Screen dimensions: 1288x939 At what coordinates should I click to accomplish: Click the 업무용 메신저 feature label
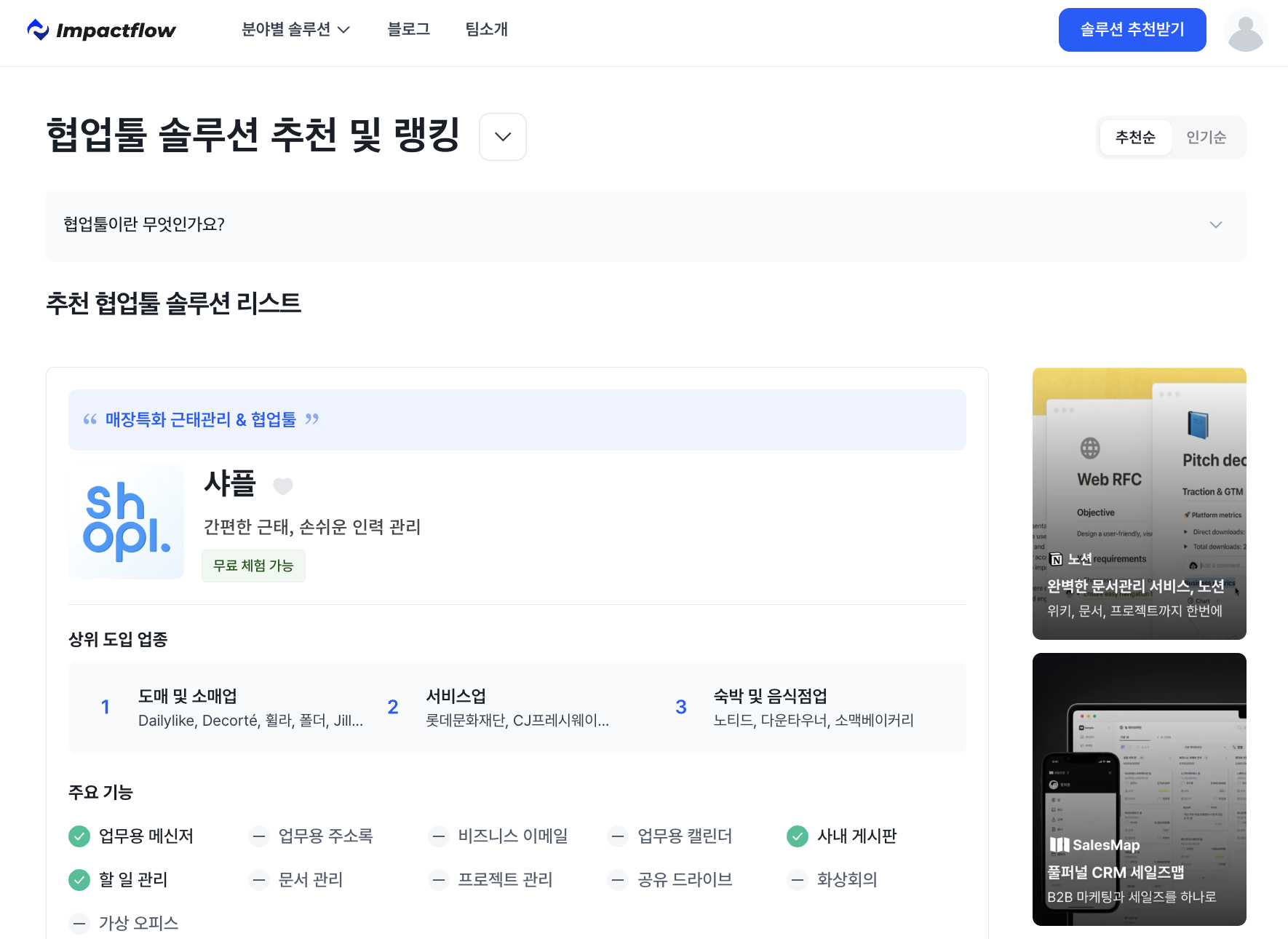point(146,836)
